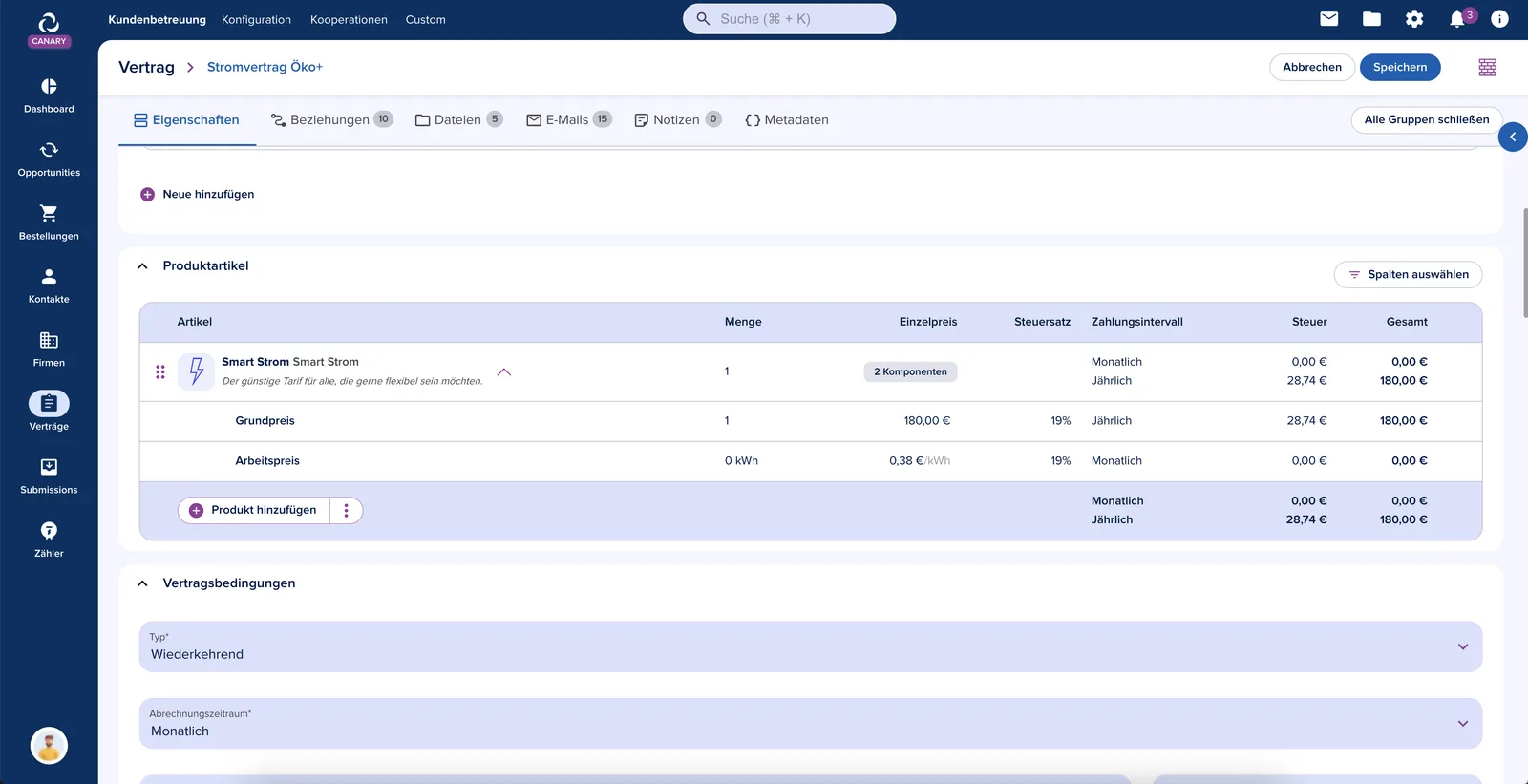Click the Smart Strom lightning product icon

click(196, 371)
